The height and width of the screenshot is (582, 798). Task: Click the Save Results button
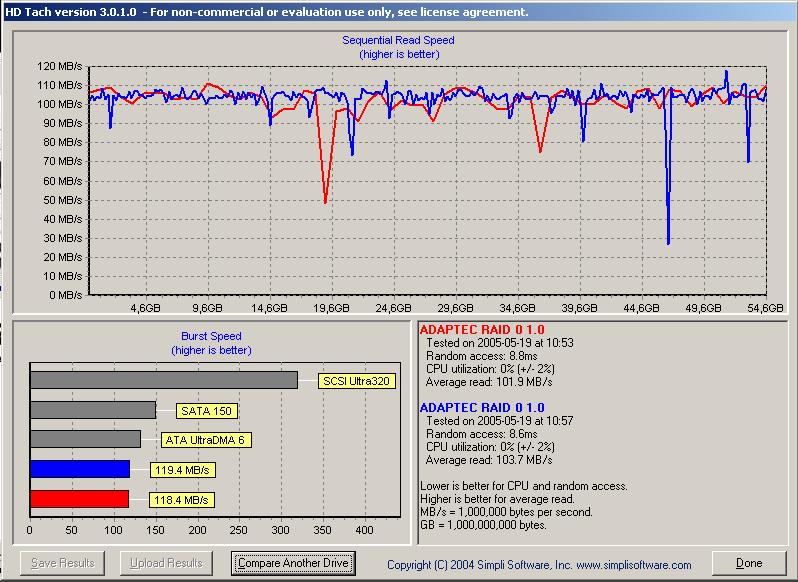63,563
